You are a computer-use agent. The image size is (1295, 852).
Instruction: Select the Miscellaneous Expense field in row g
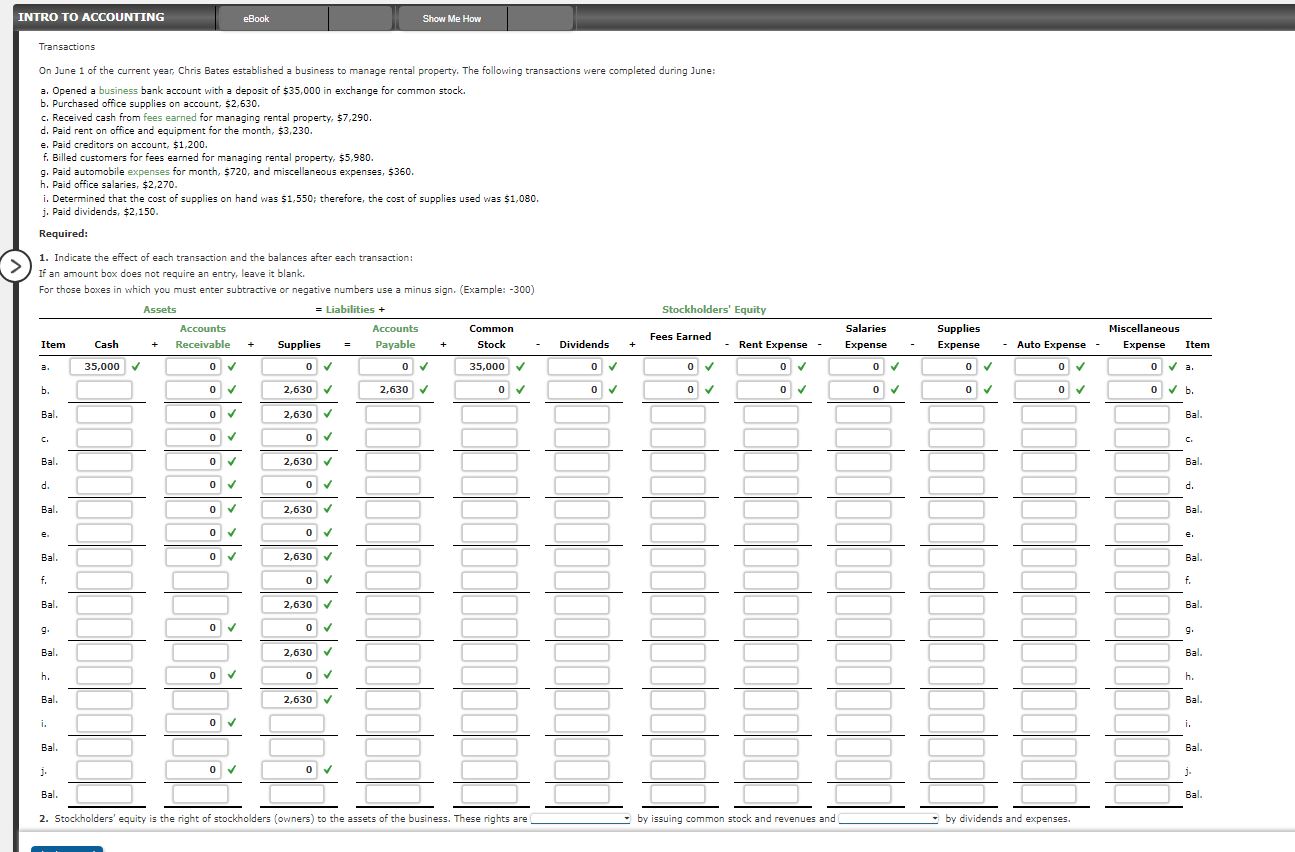1142,628
